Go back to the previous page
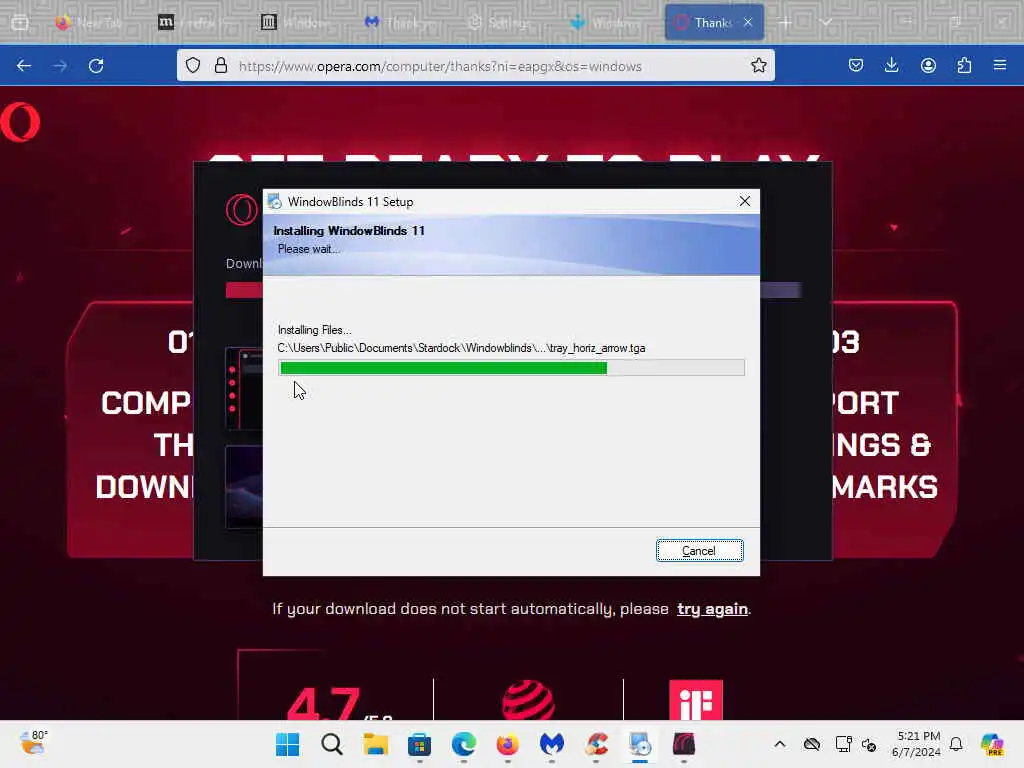The image size is (1024, 768). [24, 65]
